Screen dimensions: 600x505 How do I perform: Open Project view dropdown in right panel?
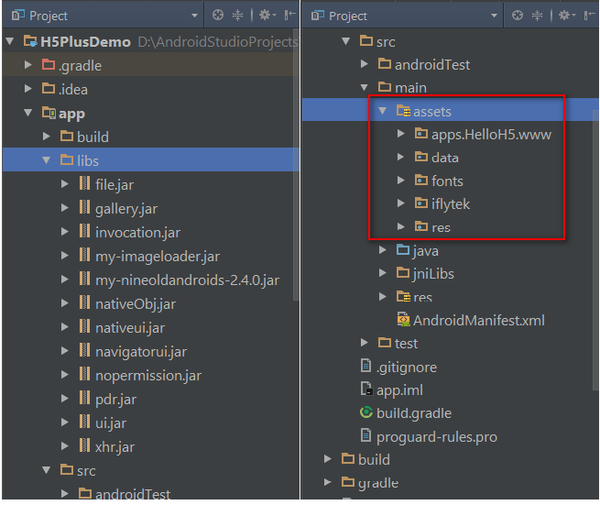pos(494,16)
